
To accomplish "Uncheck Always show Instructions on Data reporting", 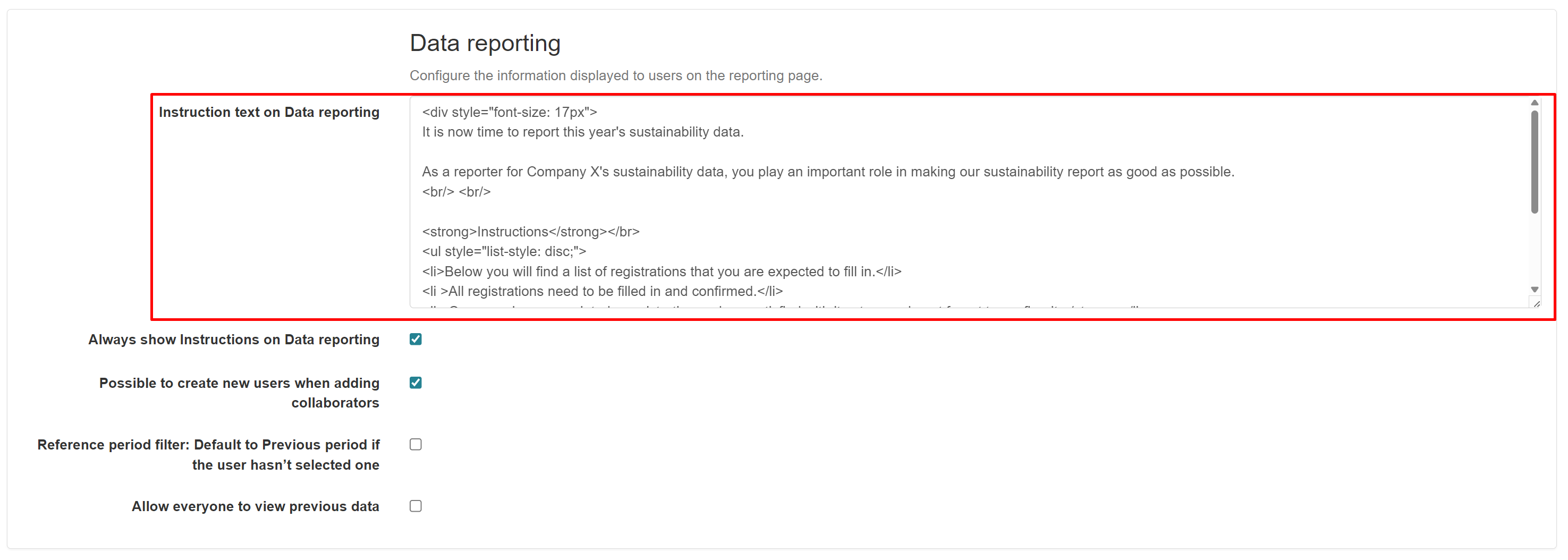I will pyautogui.click(x=416, y=339).
